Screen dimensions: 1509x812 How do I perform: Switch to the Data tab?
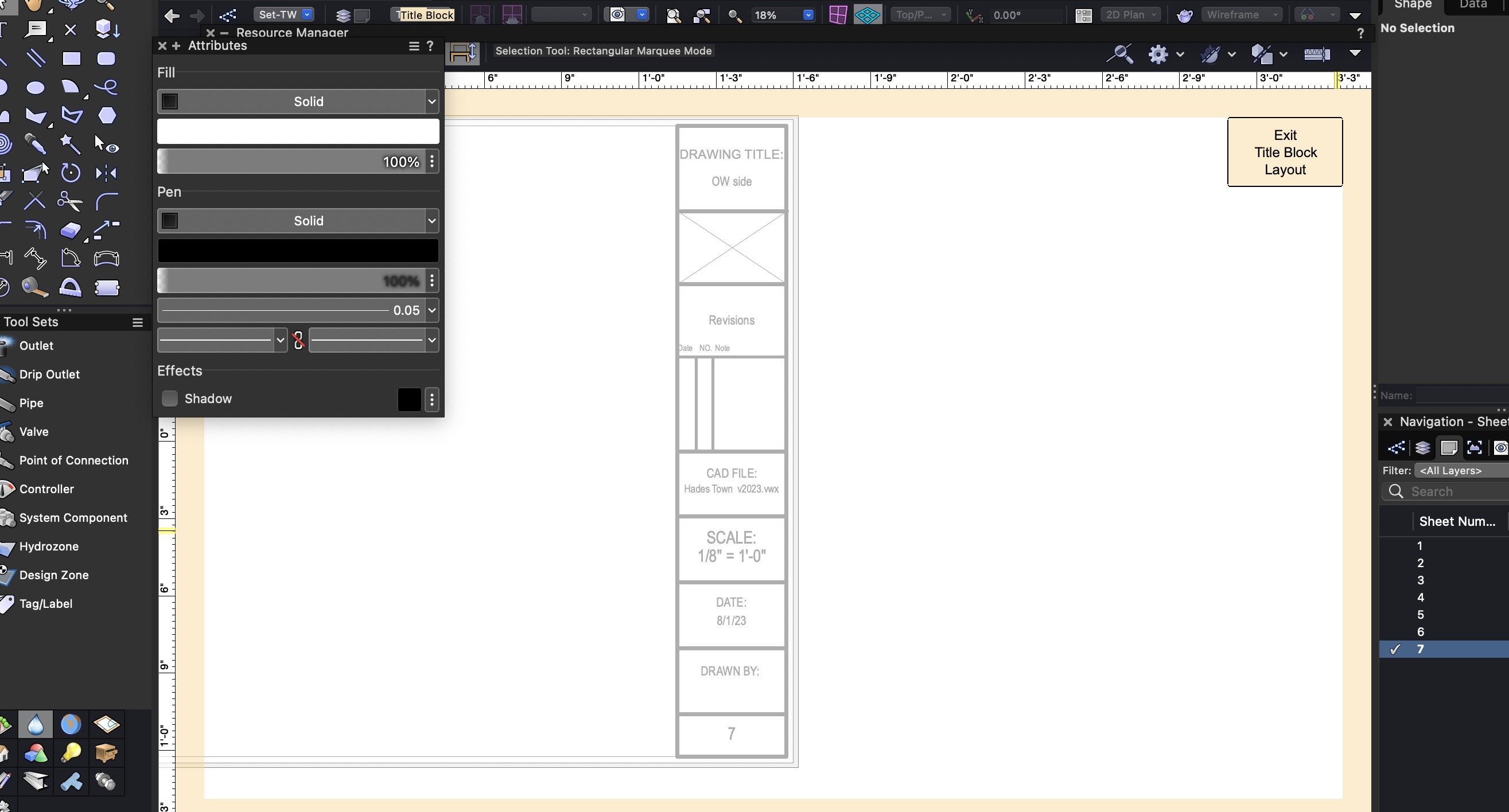tap(1473, 4)
